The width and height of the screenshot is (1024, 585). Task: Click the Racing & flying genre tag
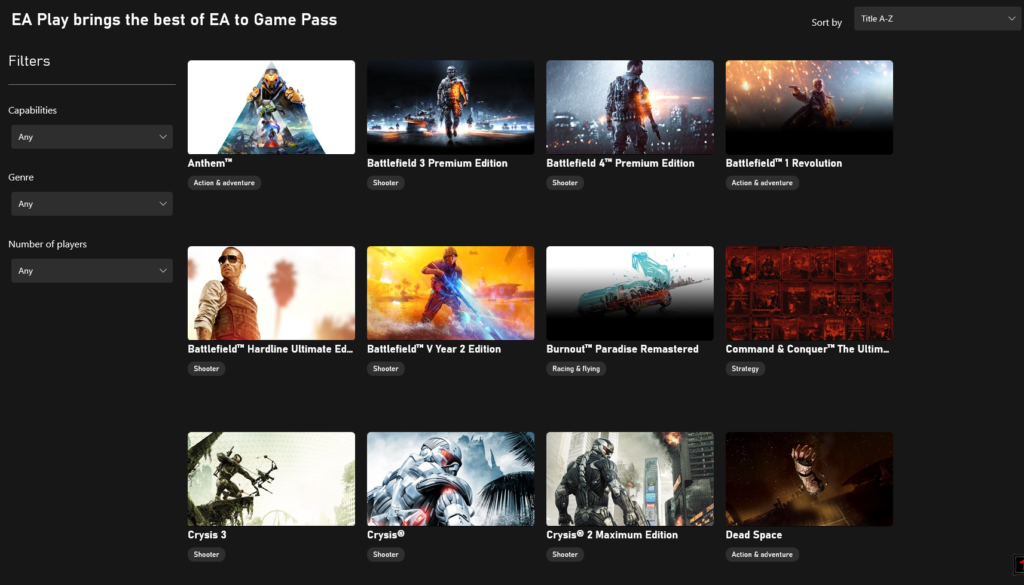pos(577,369)
